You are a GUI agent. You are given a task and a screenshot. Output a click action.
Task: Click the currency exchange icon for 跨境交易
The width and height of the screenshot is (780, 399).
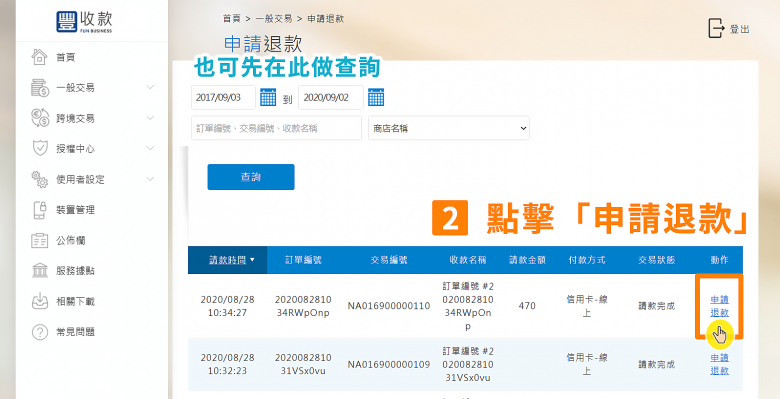pyautogui.click(x=40, y=118)
